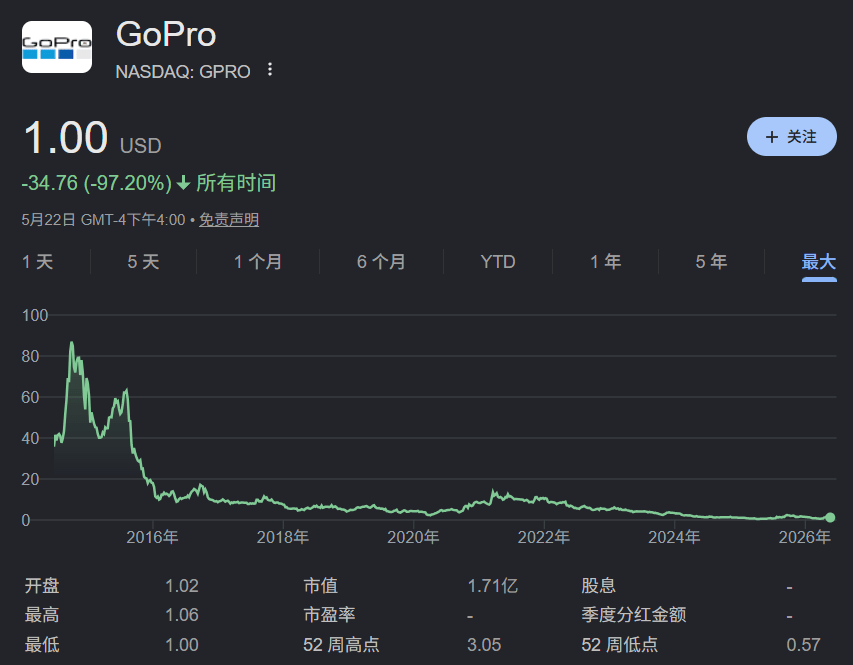This screenshot has height=665, width=853.
Task: Click the 关注 follow button
Action: 792,137
